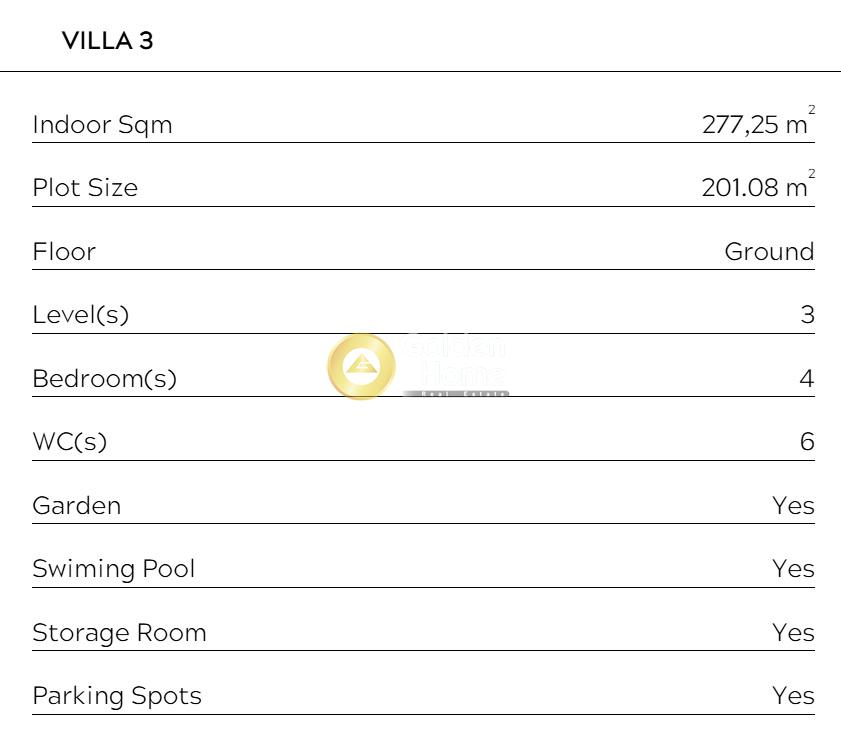Click the Swiming Pool label
The image size is (841, 736).
114,569
